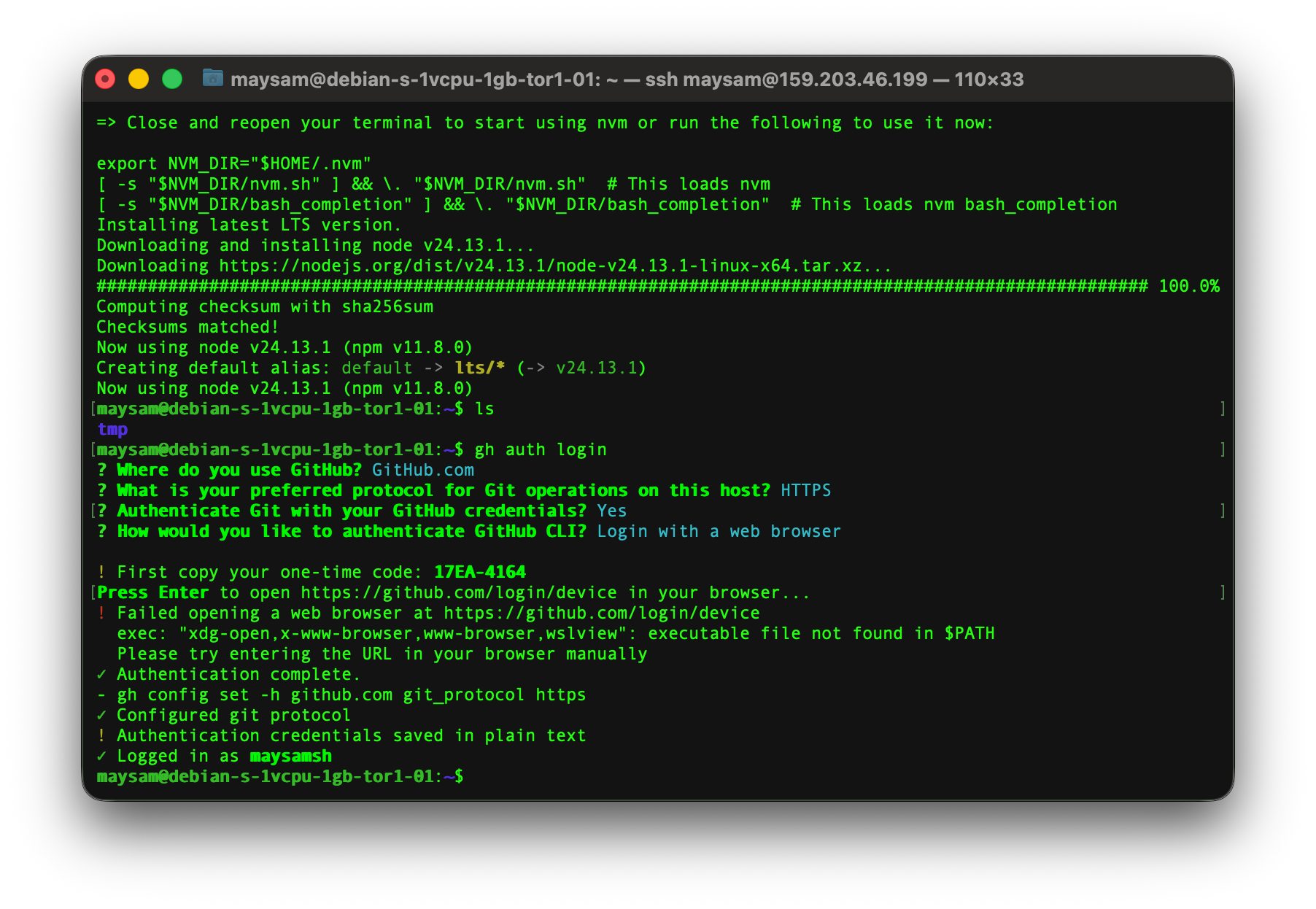Click the 'GitHub.com' answer text

[423, 470]
